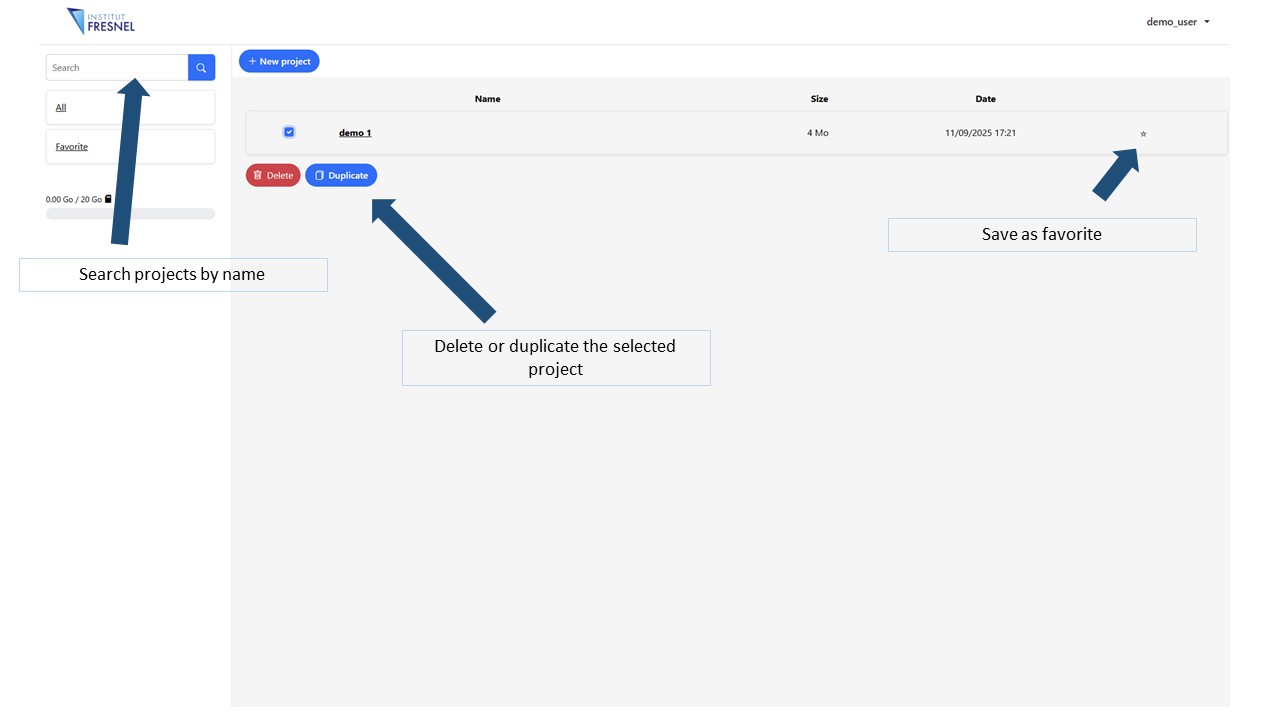
Task: Show All projects in sidebar
Action: (61, 108)
